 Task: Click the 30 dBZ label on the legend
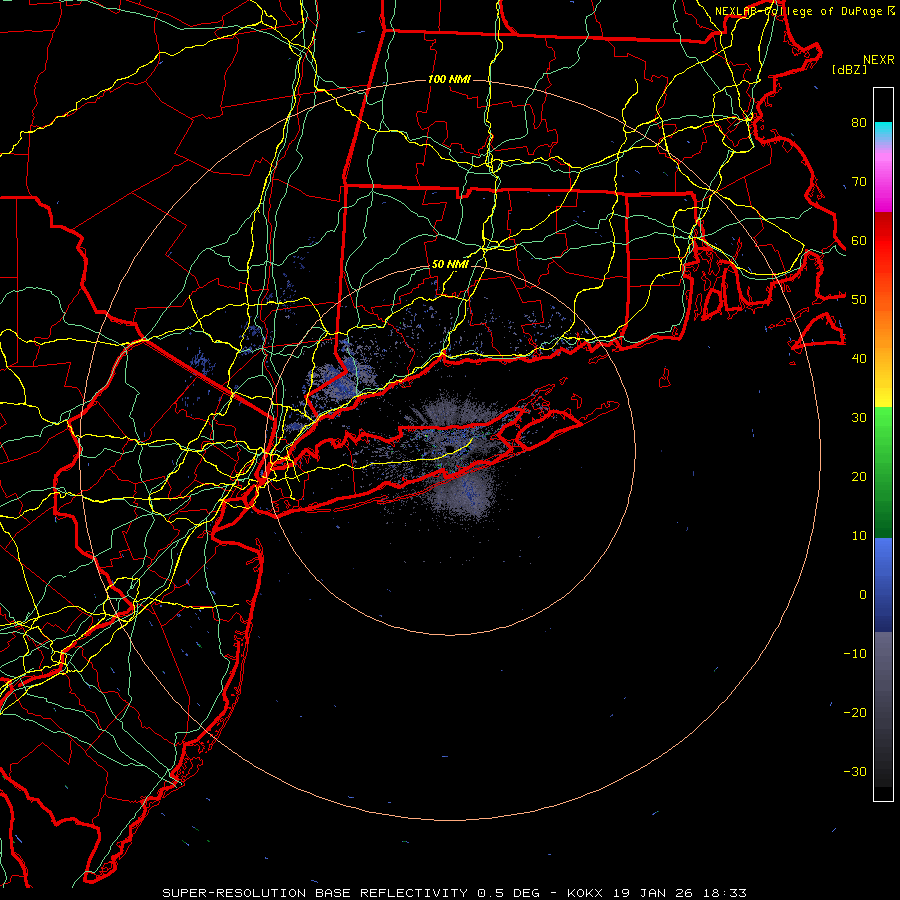tap(859, 418)
